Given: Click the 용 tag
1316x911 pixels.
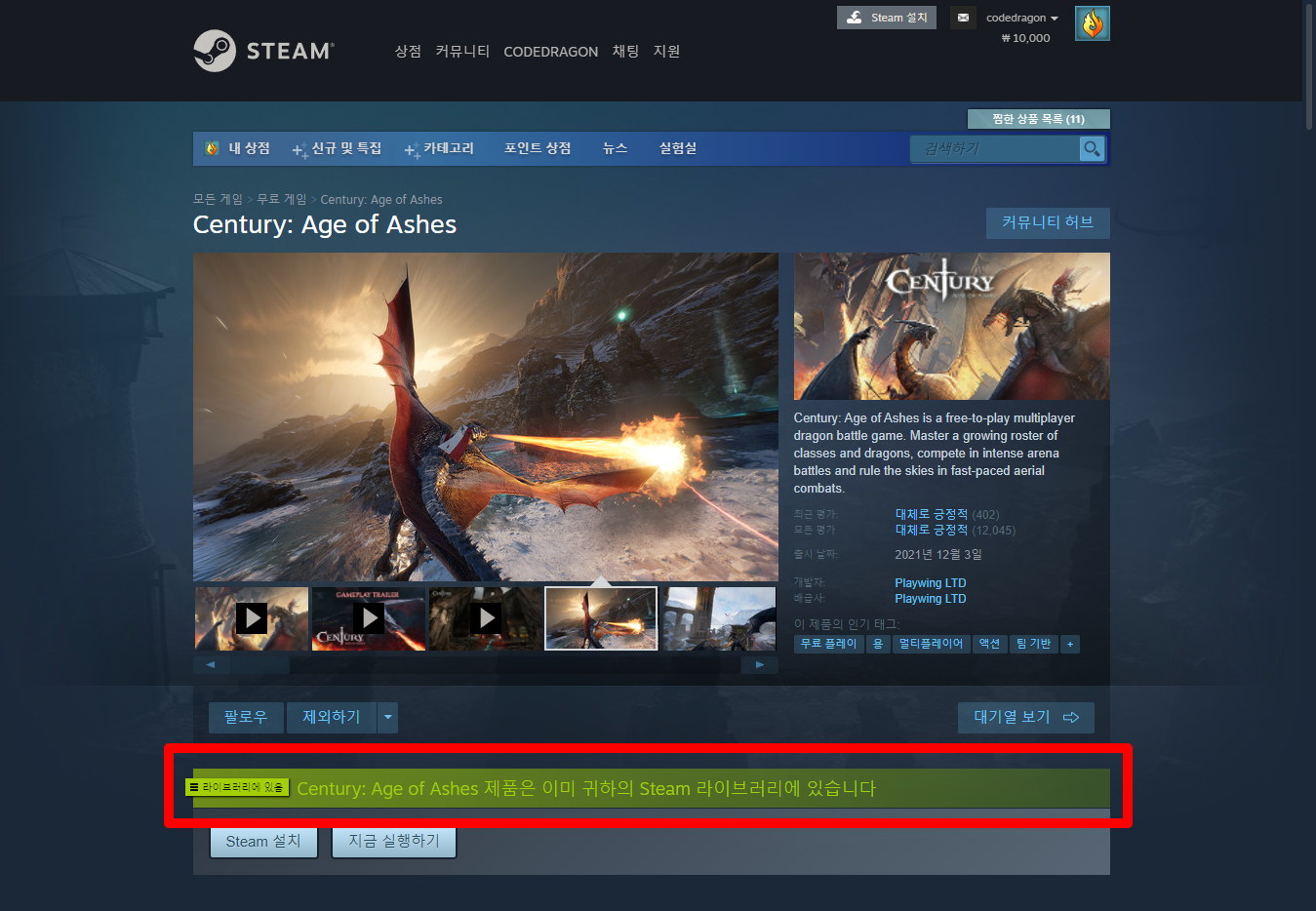Looking at the screenshot, I should (878, 644).
